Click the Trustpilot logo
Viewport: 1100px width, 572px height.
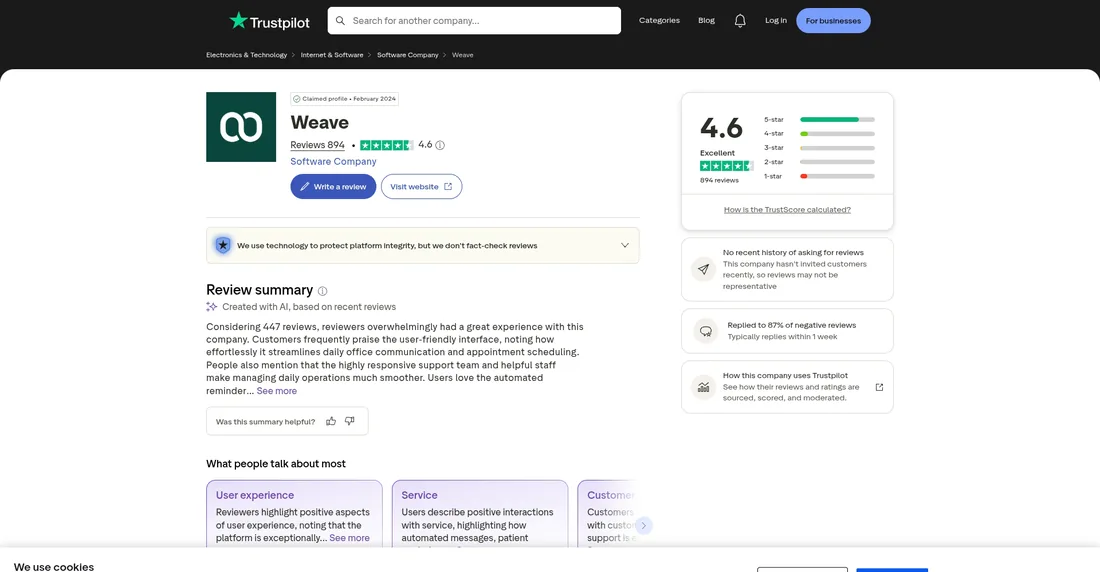[269, 21]
